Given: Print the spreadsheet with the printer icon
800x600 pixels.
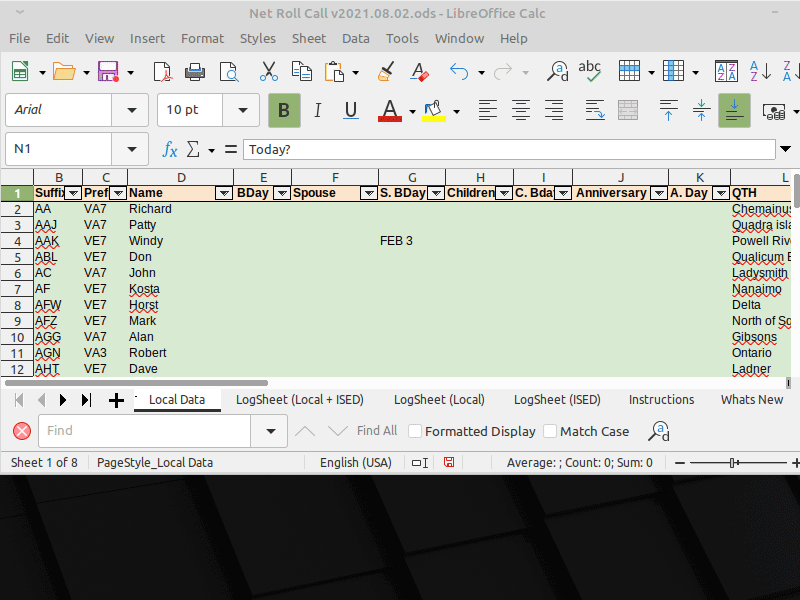Looking at the screenshot, I should tap(195, 71).
